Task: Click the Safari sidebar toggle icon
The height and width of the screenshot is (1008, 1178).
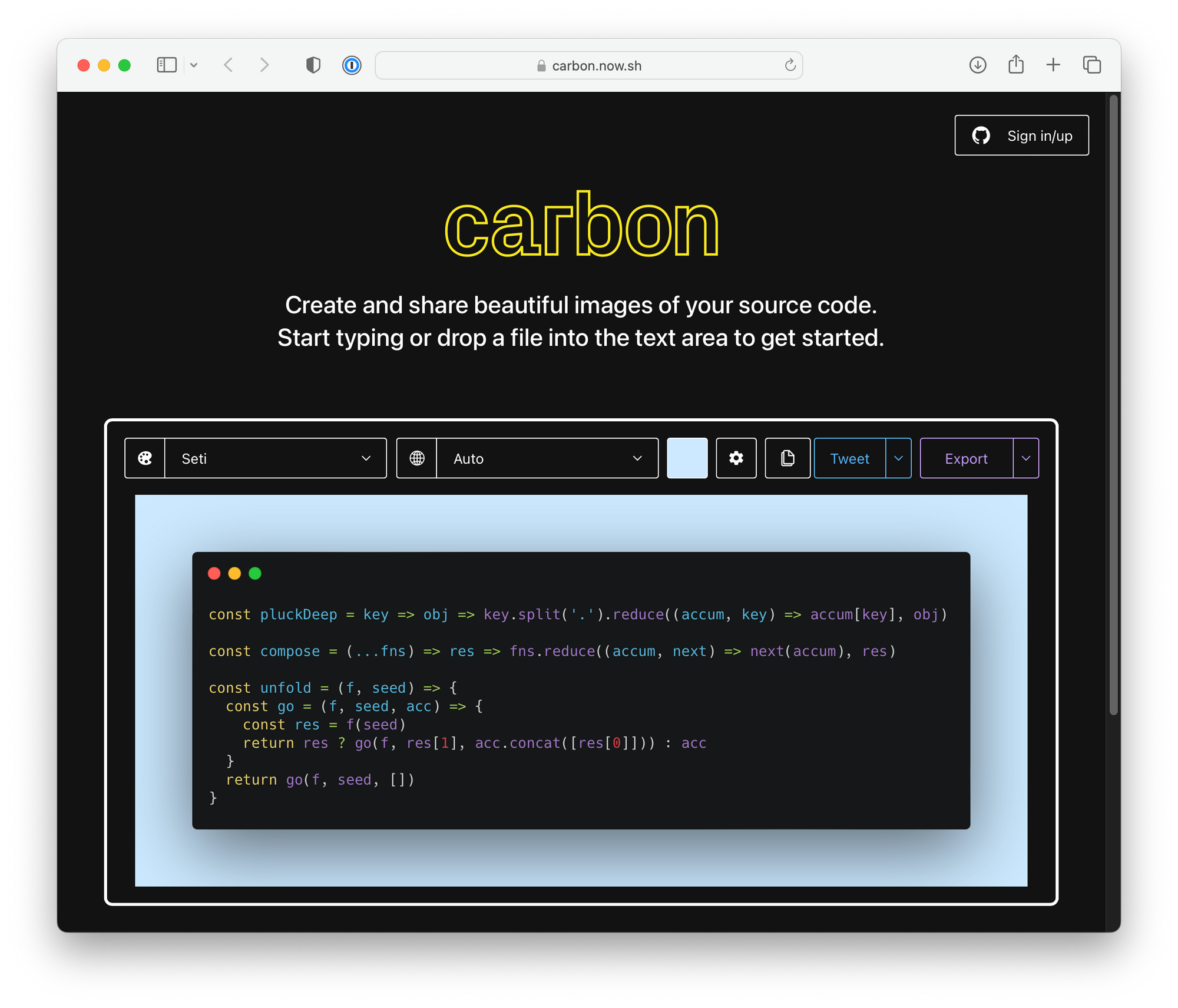Action: click(x=167, y=65)
